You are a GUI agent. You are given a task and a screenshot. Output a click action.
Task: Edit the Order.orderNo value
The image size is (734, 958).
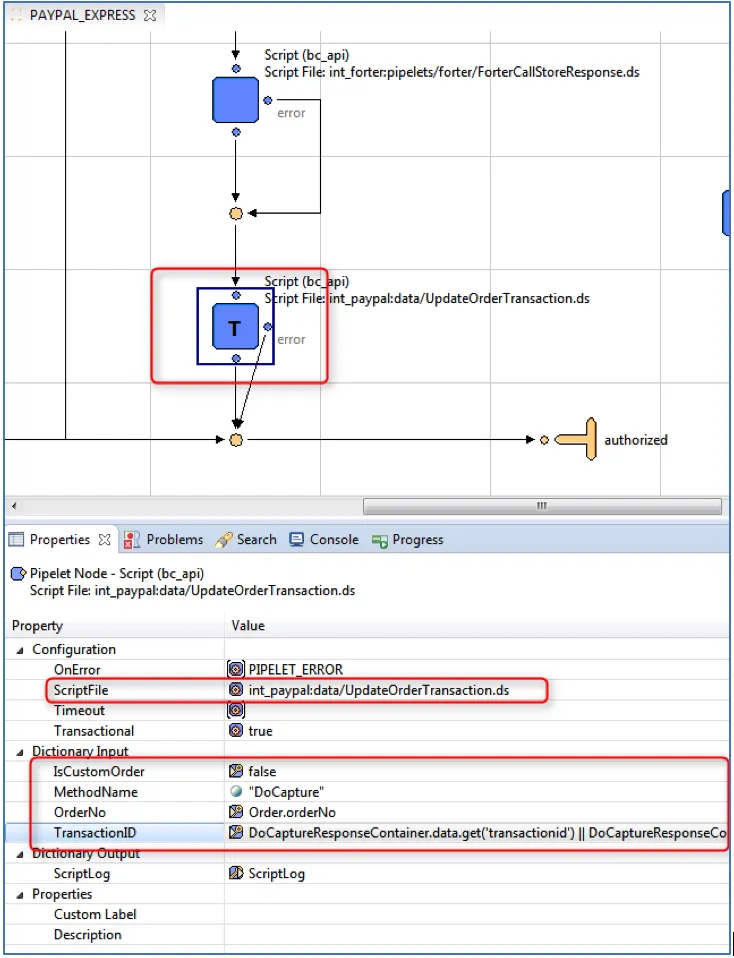(292, 812)
